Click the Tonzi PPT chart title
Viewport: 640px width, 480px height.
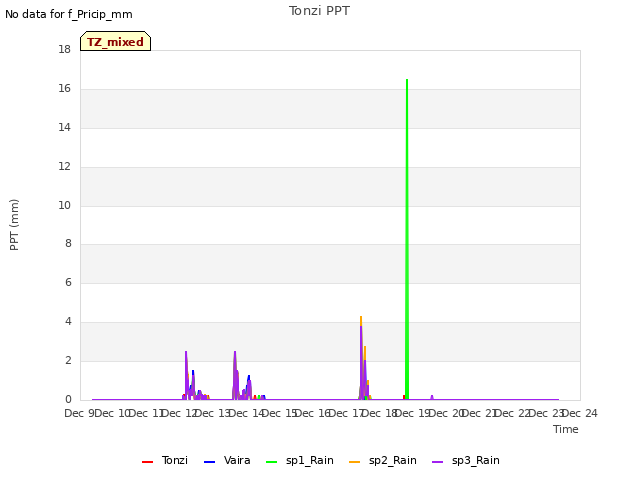319,11
